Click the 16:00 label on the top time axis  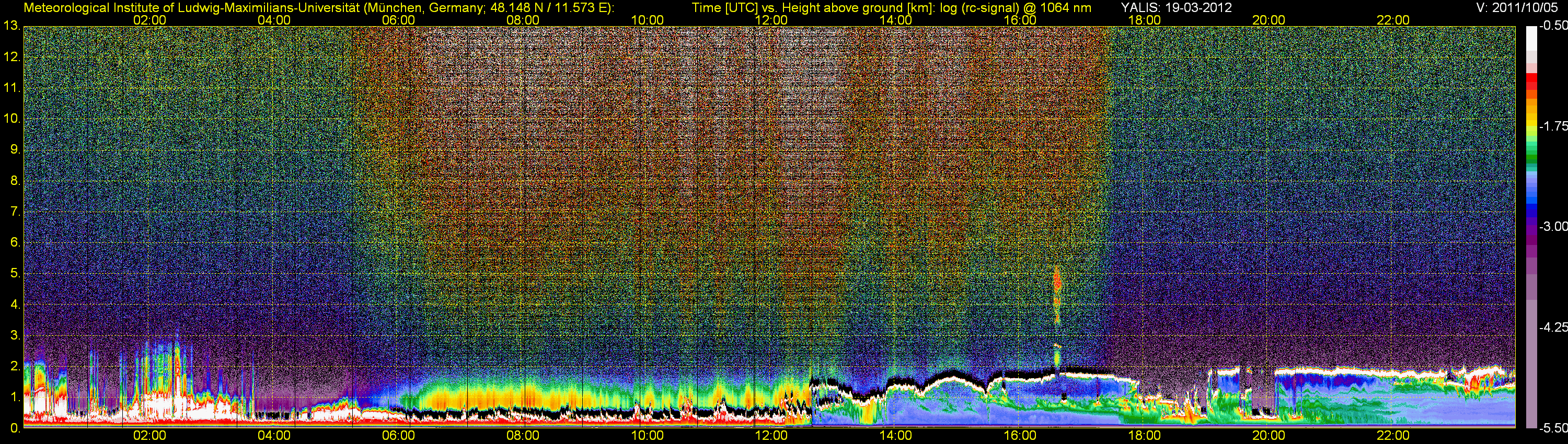[x=1020, y=20]
